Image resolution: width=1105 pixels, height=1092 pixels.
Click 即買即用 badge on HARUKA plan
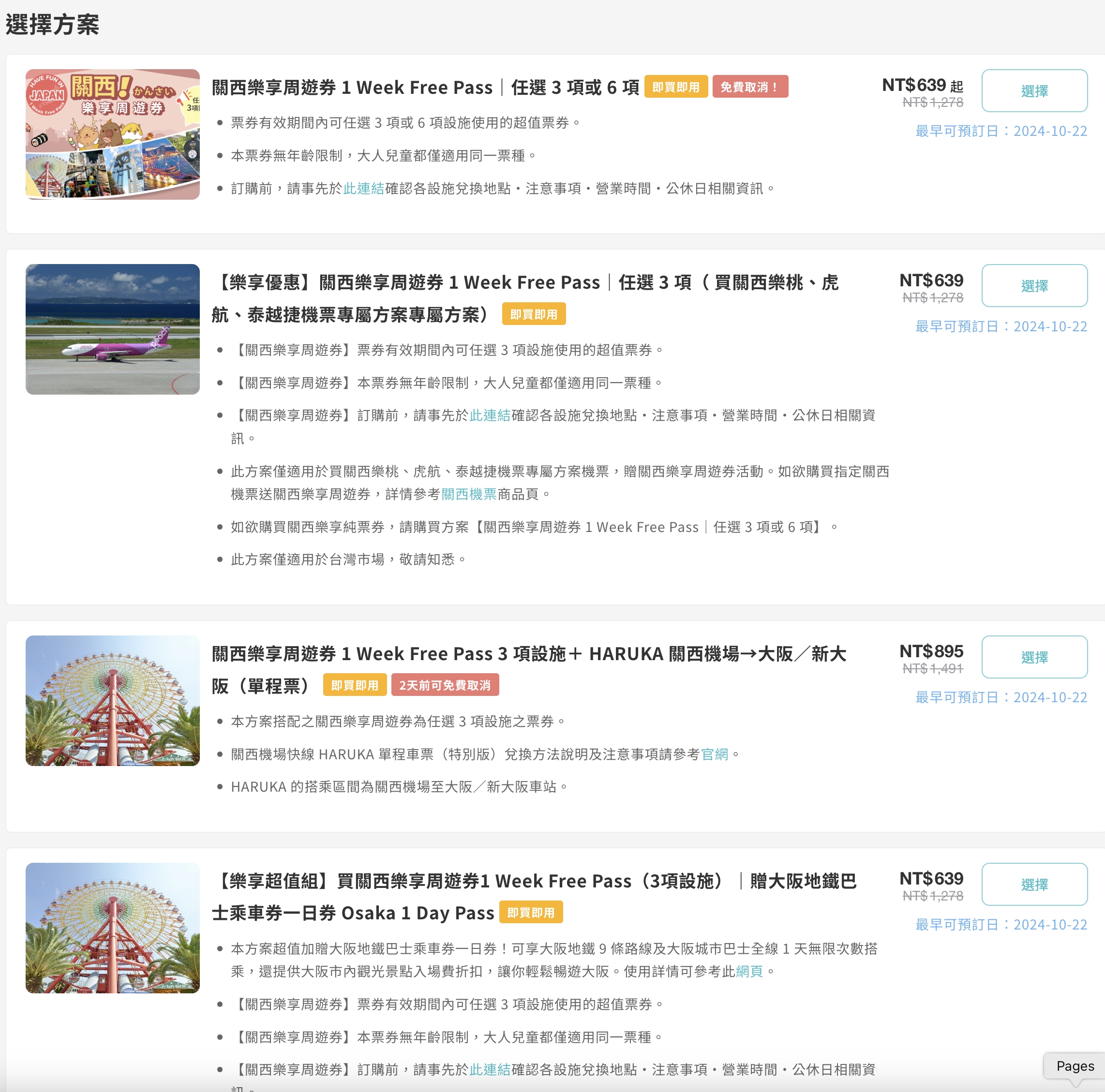[355, 685]
